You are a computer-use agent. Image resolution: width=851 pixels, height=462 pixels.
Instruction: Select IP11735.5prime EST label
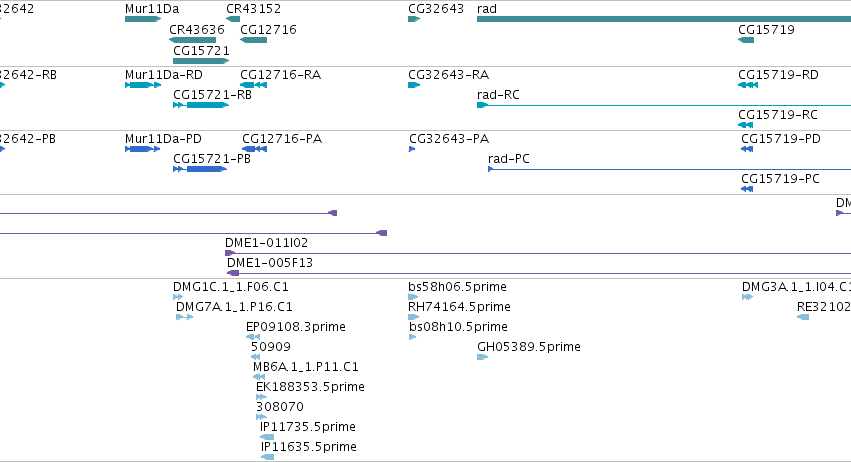pyautogui.click(x=308, y=426)
